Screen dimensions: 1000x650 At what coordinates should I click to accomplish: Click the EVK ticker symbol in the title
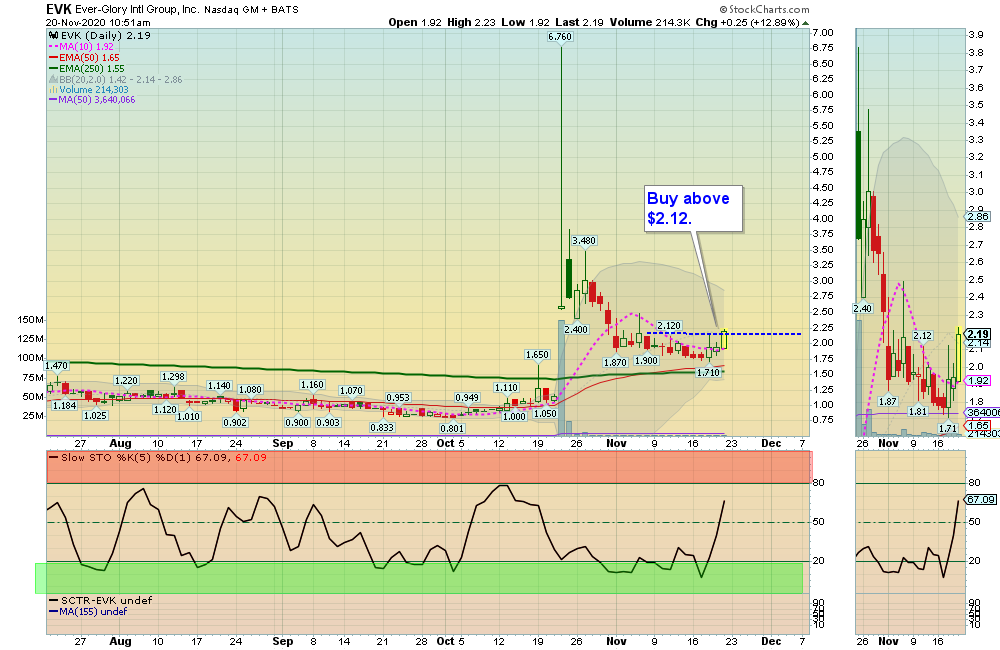[x=59, y=9]
